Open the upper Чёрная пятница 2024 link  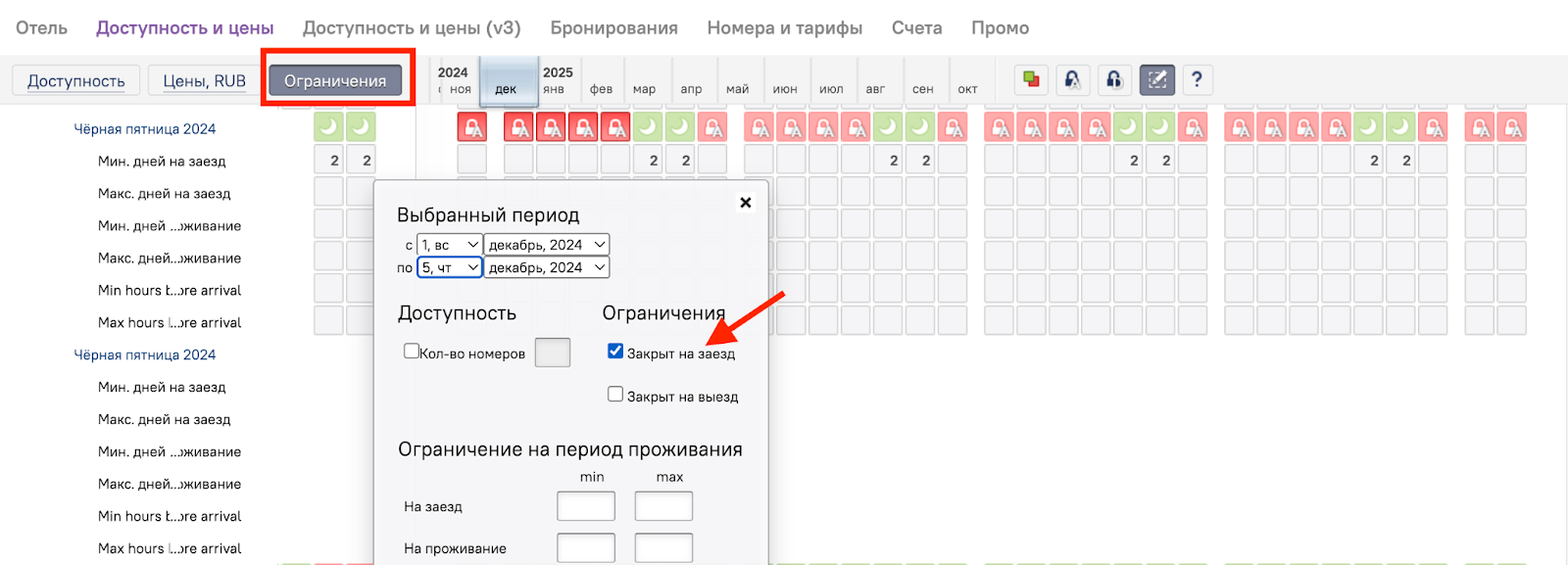click(x=145, y=128)
